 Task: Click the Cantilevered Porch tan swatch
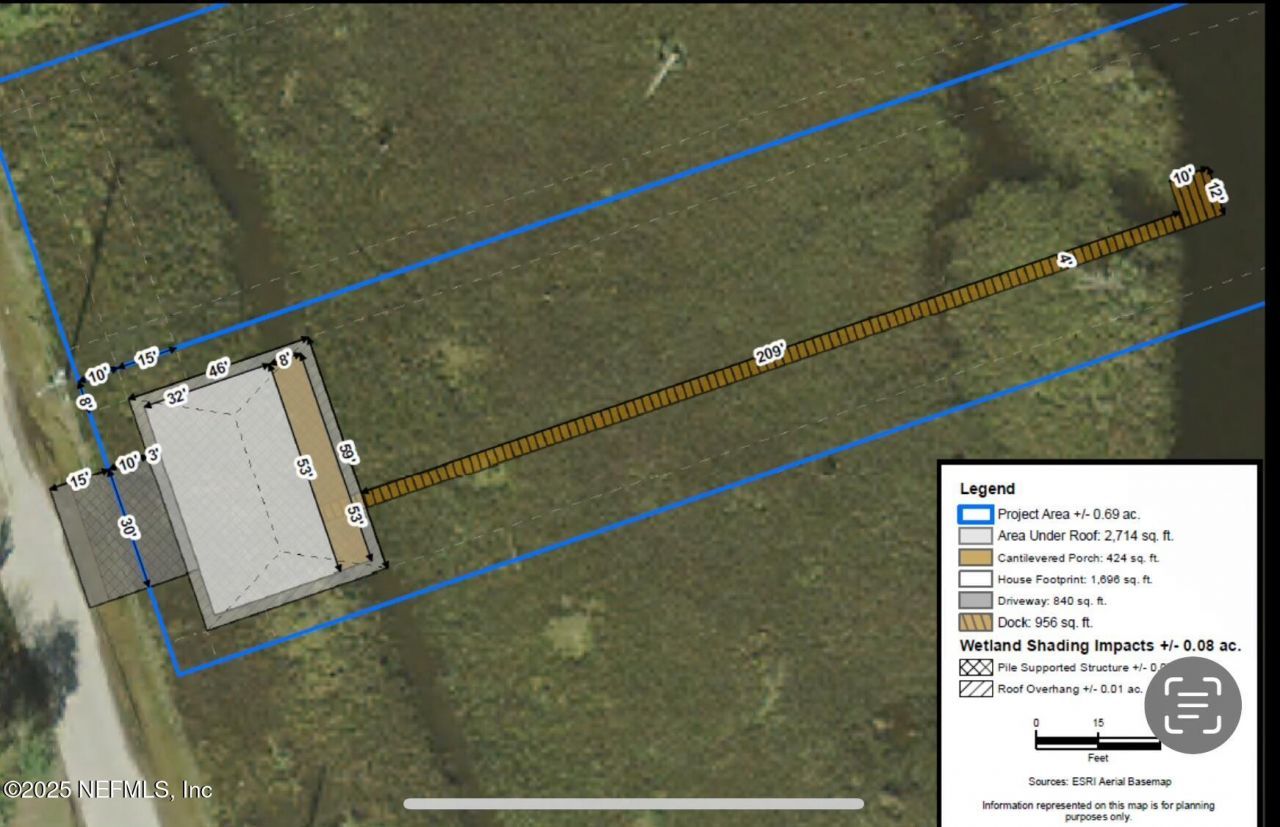[976, 558]
